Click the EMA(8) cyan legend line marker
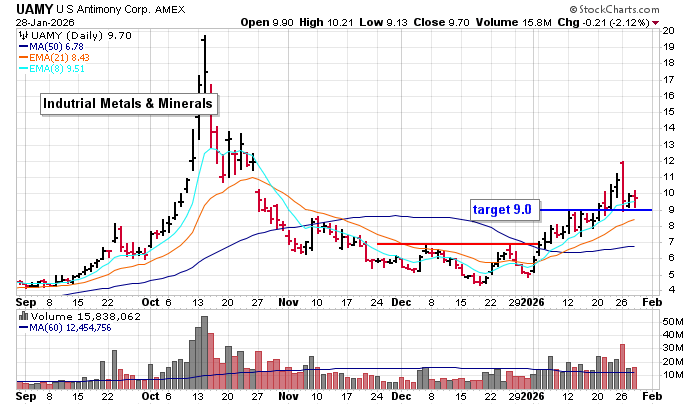700x405 pixels. click(x=23, y=69)
